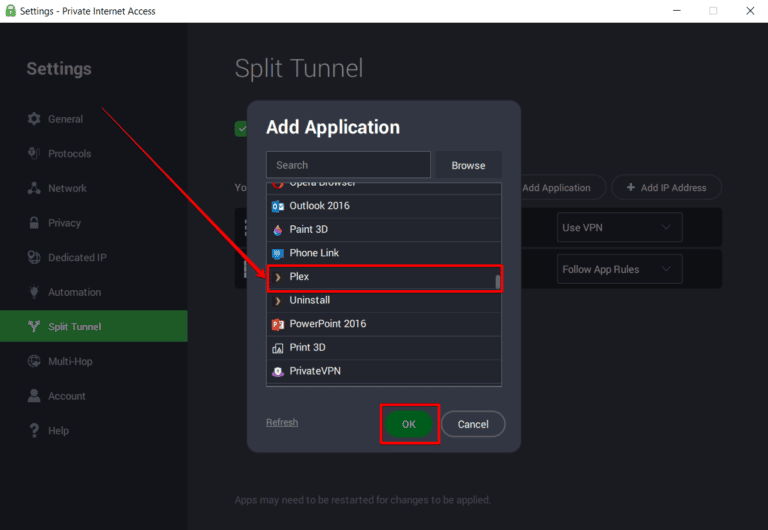Select Paint 3D in the list

click(x=384, y=230)
